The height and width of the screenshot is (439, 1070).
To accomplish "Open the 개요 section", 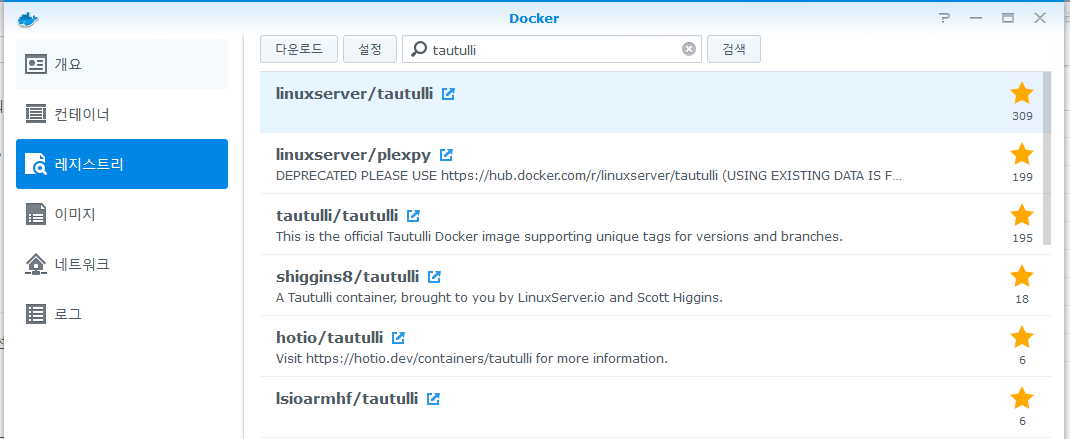I will 122,64.
